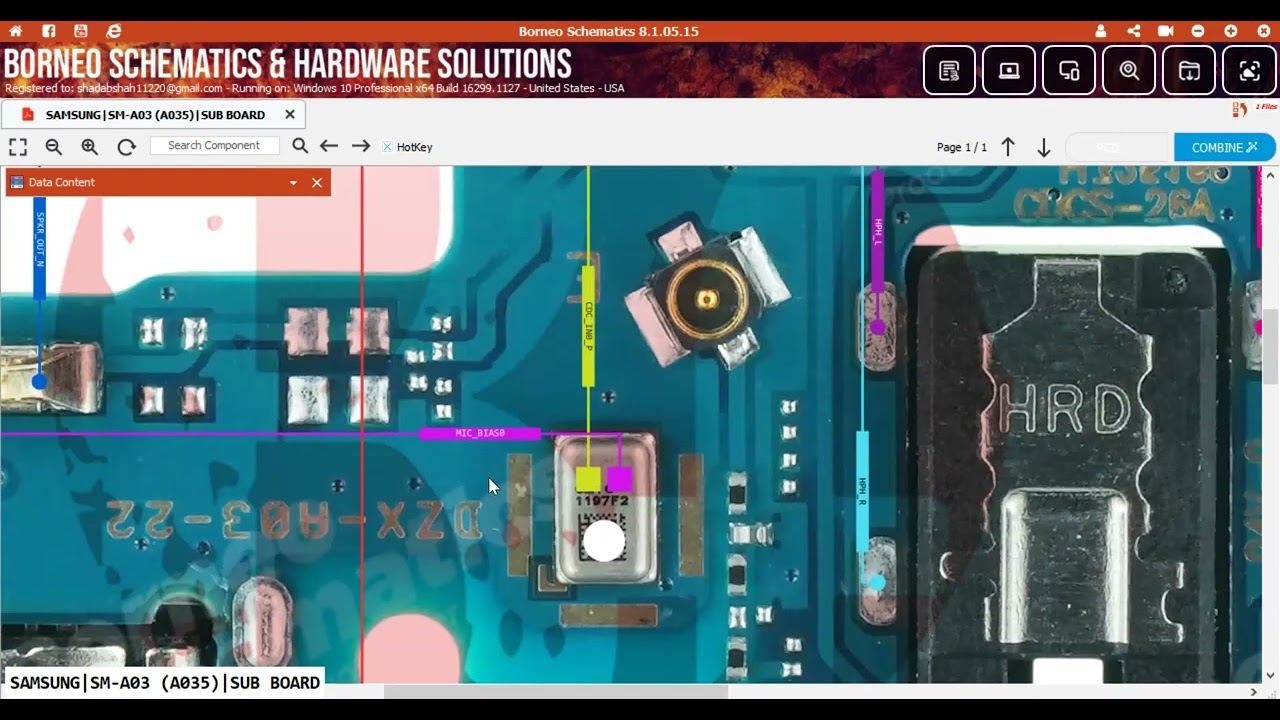Close the SAMSUNG SM-A03 SUB BOARD tab
Image resolution: width=1280 pixels, height=720 pixels.
(290, 115)
